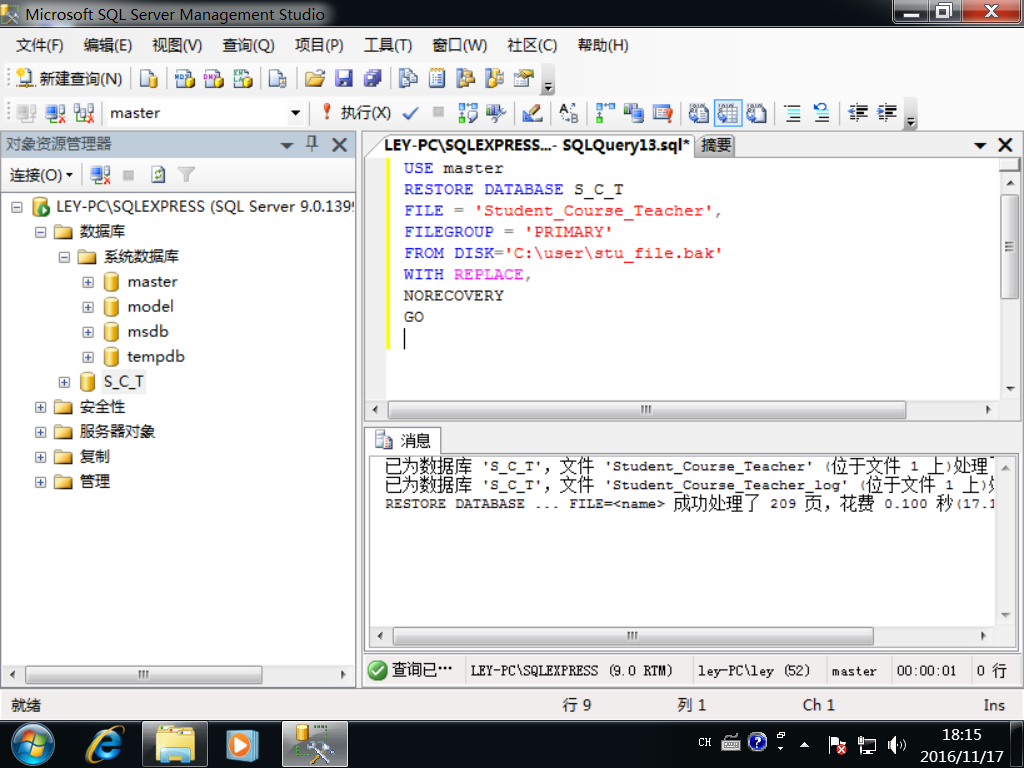Viewport: 1024px width, 768px height.
Task: Open the File (文件) menu
Action: (x=40, y=45)
